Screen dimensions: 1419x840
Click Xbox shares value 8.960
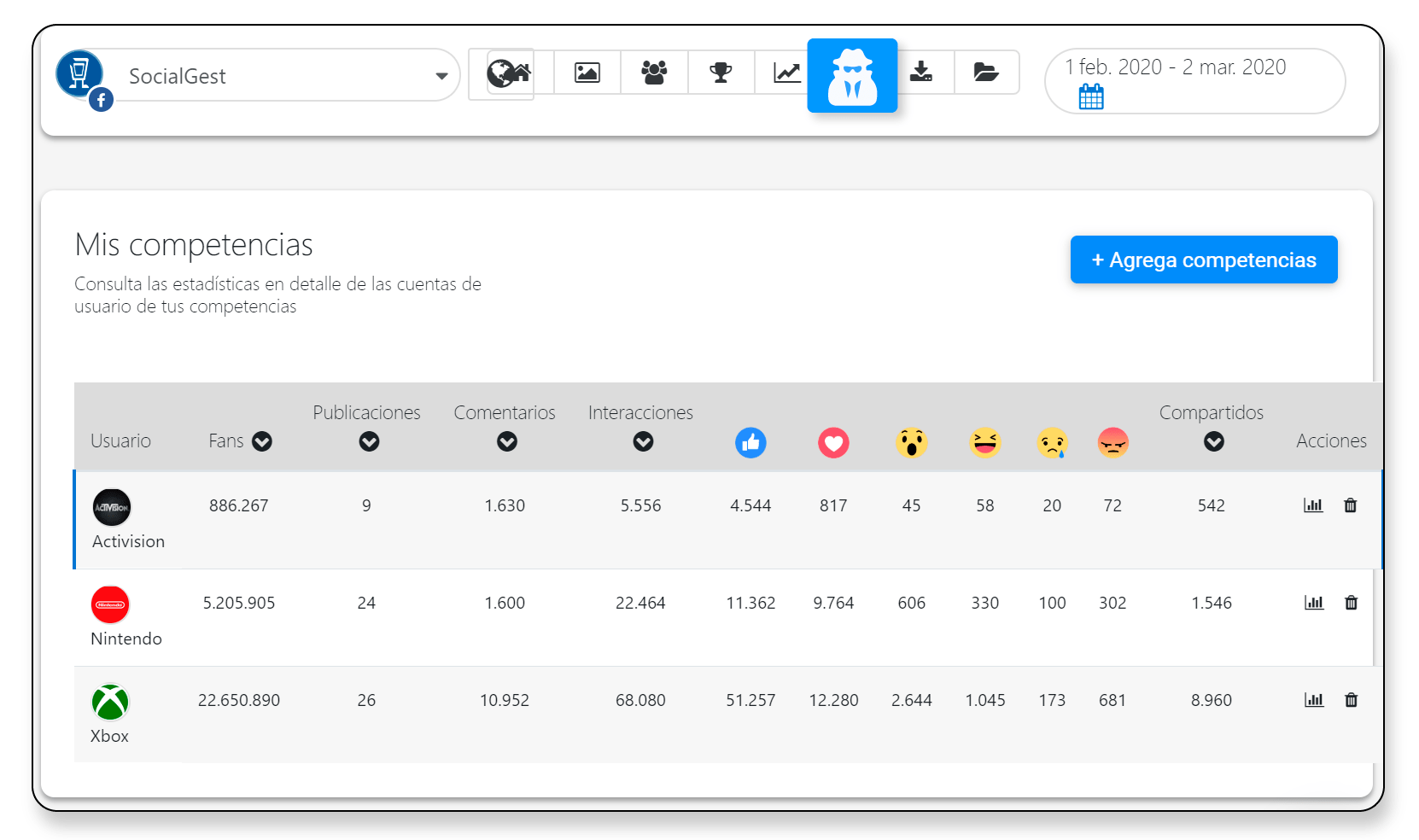pyautogui.click(x=1212, y=700)
